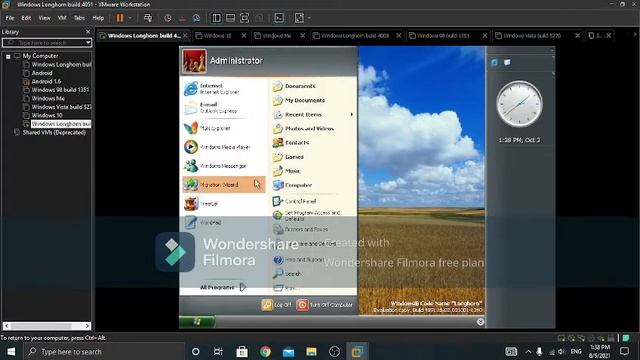
Task: Open the Migration Wizard entry
Action: point(224,185)
